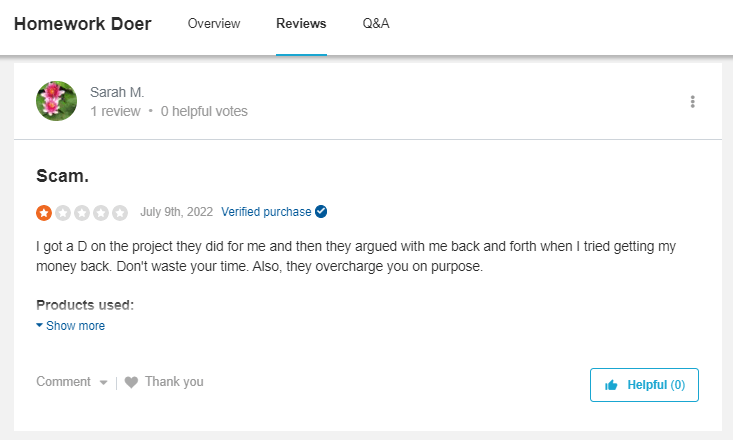Image resolution: width=733 pixels, height=440 pixels.
Task: Select the fifth grey rating star
Action: pyautogui.click(x=120, y=213)
